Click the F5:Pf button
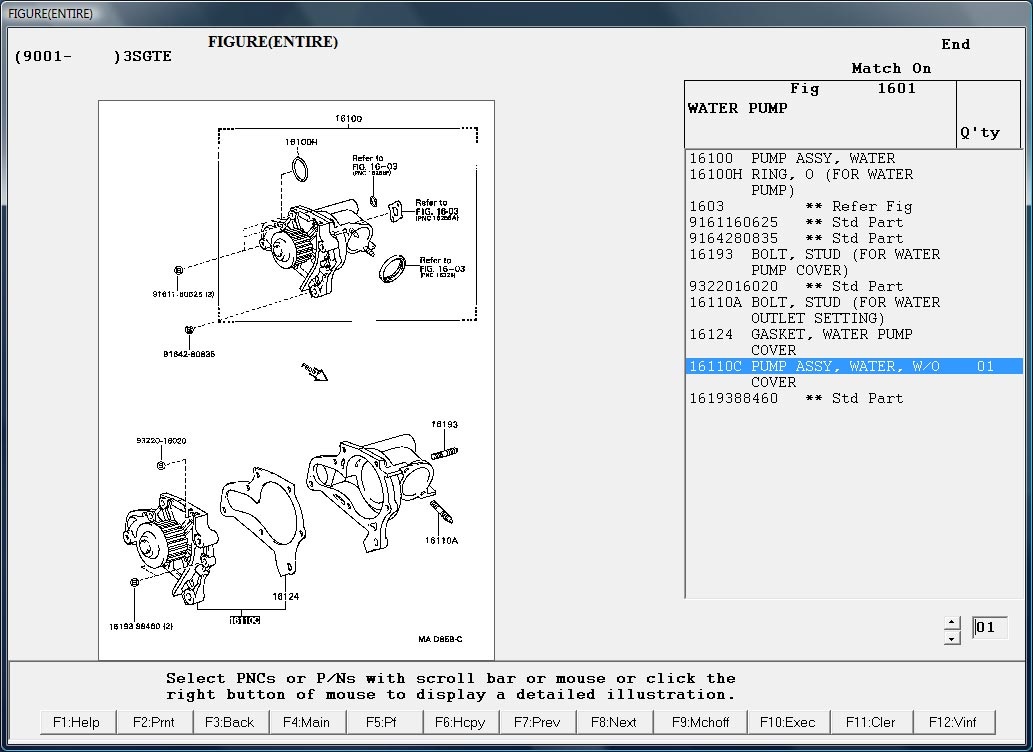Image resolution: width=1033 pixels, height=752 pixels. [x=382, y=722]
